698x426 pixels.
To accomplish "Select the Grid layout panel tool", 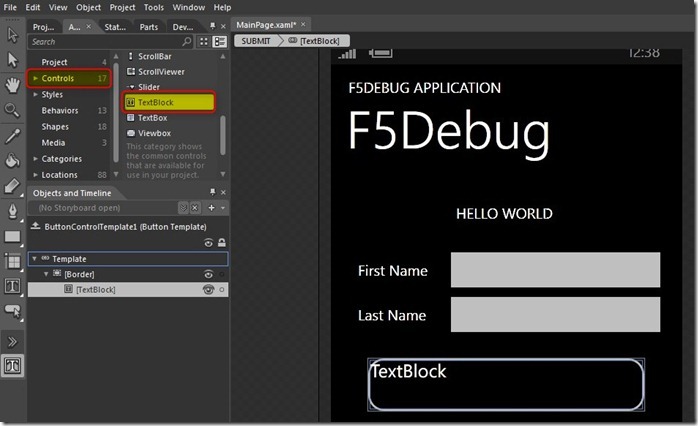I will click(x=12, y=261).
